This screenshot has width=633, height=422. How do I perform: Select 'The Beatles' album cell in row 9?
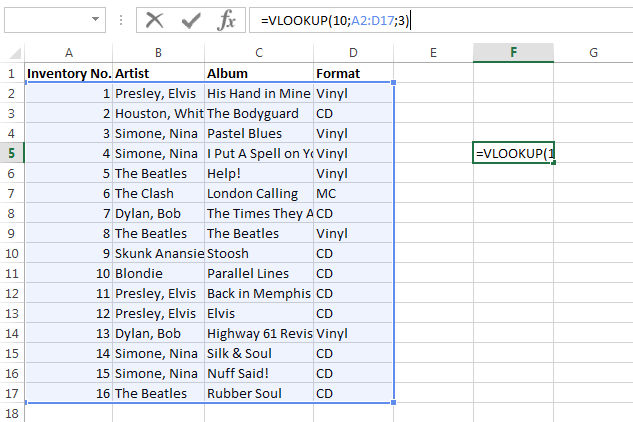259,233
